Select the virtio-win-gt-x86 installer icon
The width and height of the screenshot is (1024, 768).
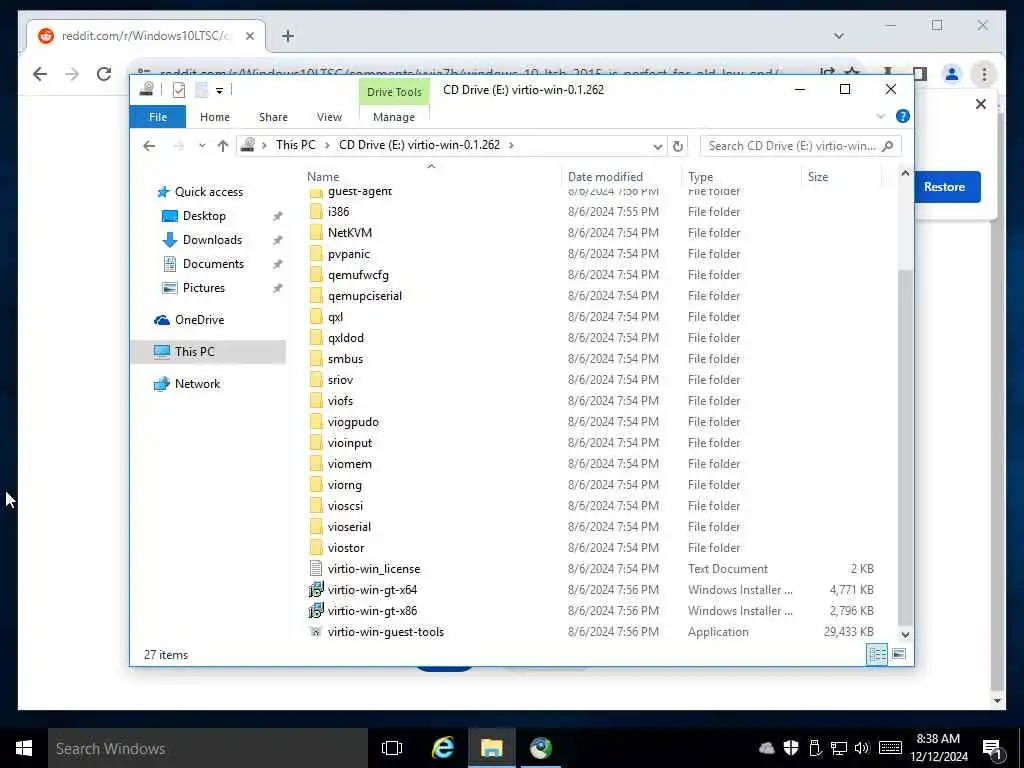(x=316, y=611)
